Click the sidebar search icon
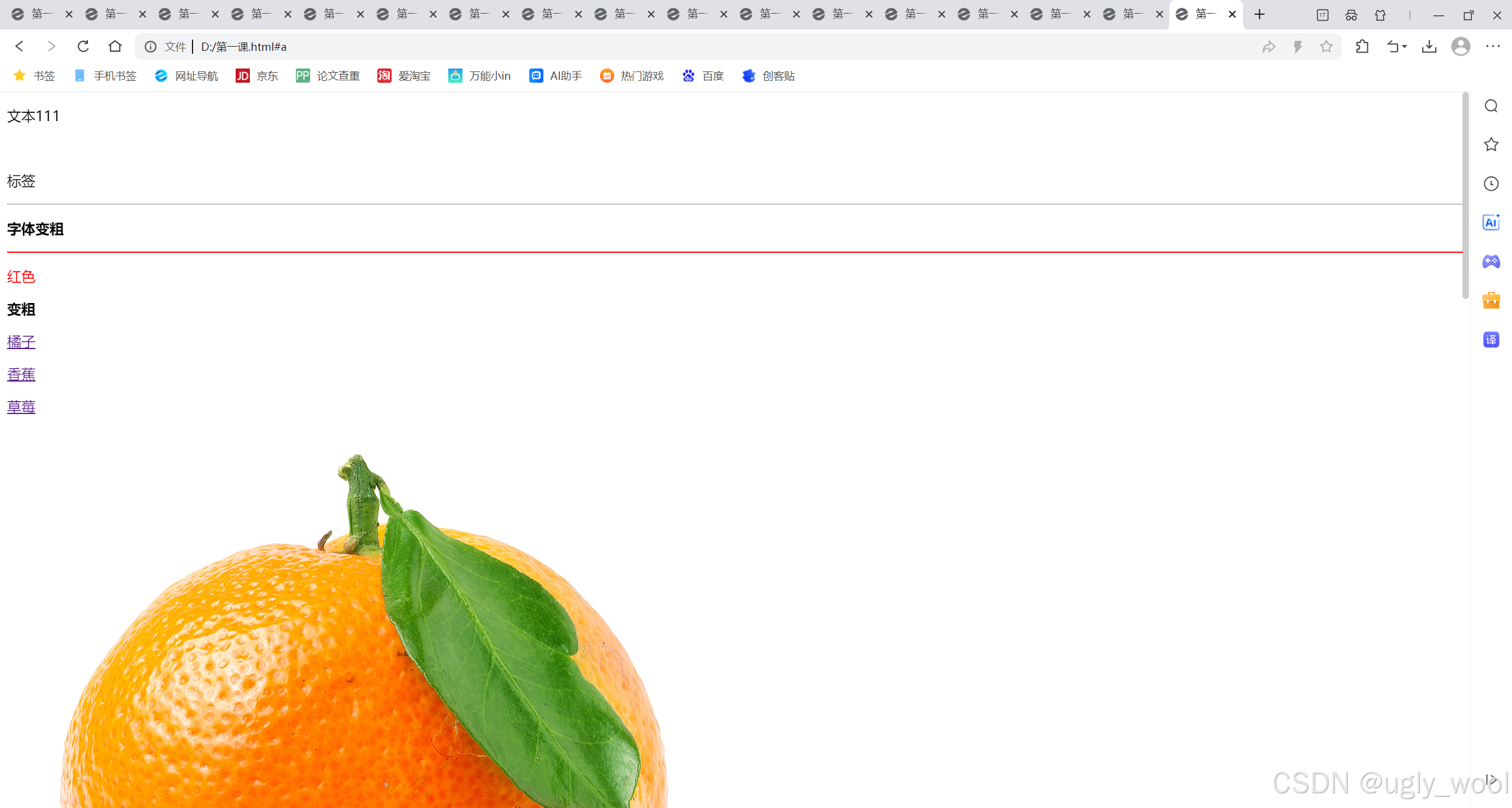 [1491, 106]
